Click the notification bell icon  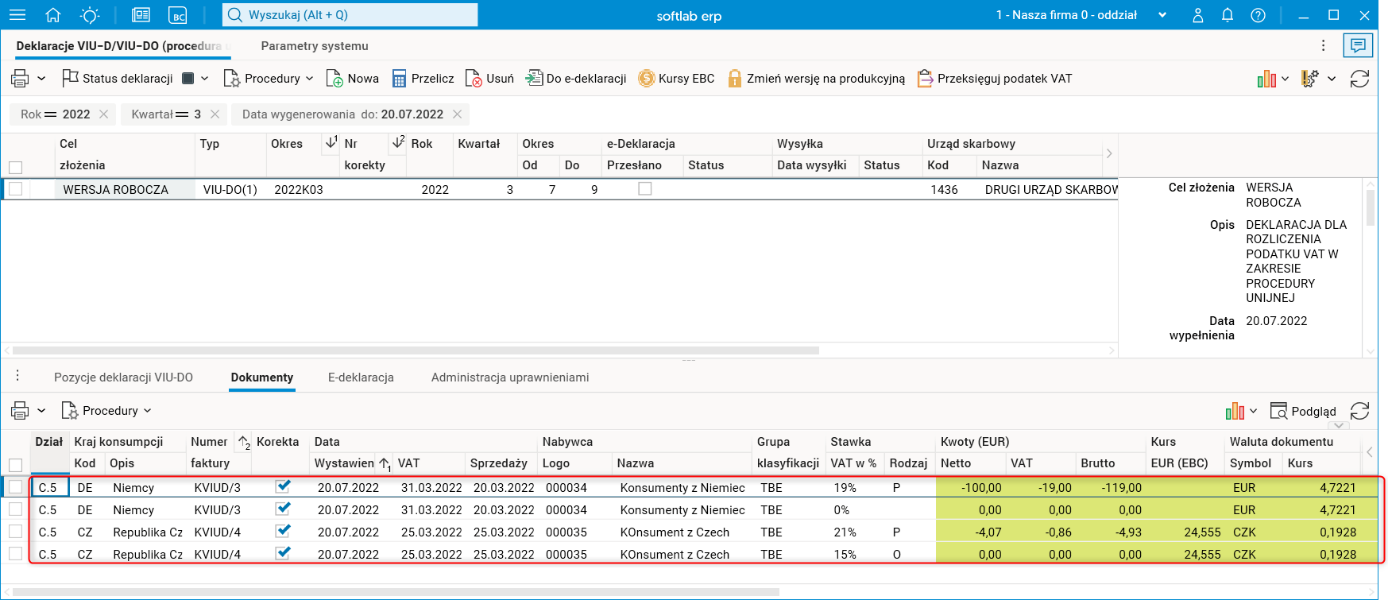coord(1228,15)
